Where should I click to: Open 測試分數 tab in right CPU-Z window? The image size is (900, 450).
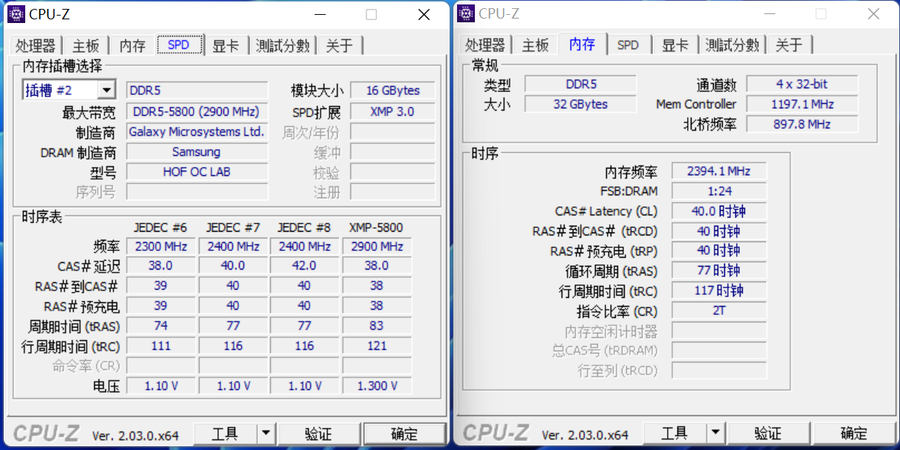tap(732, 45)
